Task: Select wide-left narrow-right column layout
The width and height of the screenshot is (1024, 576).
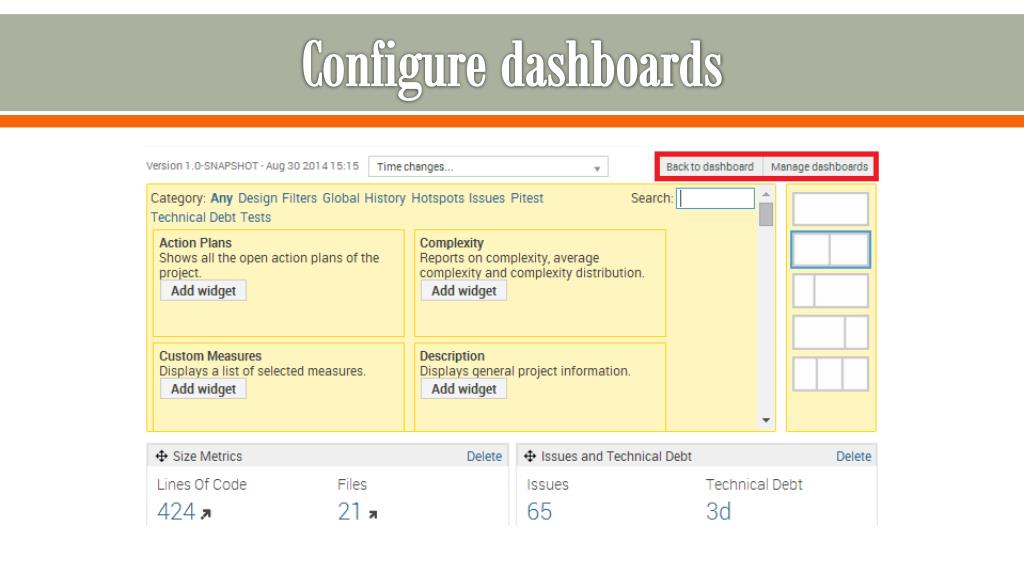Action: (830, 332)
